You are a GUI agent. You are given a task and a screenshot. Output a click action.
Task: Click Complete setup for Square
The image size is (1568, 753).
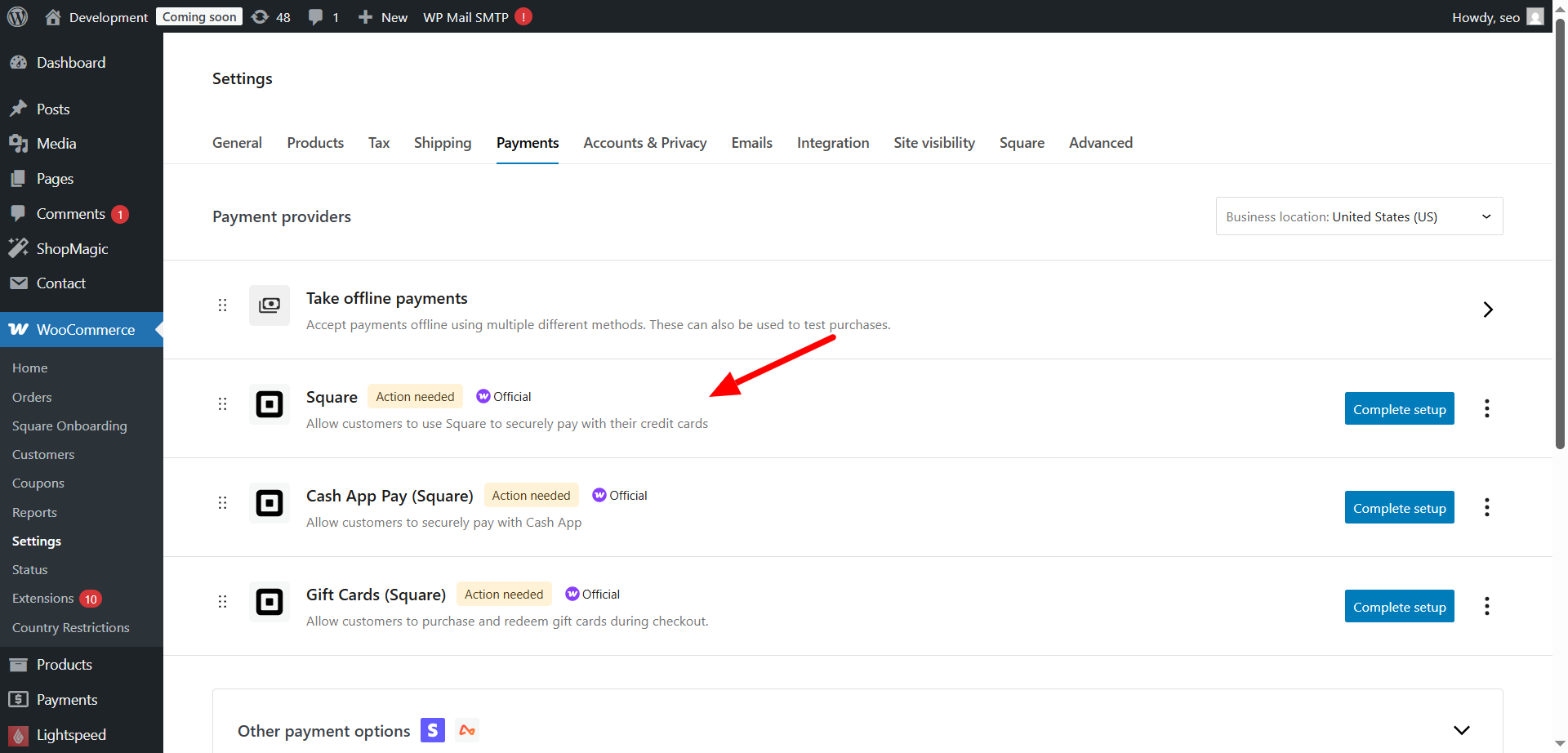1400,408
